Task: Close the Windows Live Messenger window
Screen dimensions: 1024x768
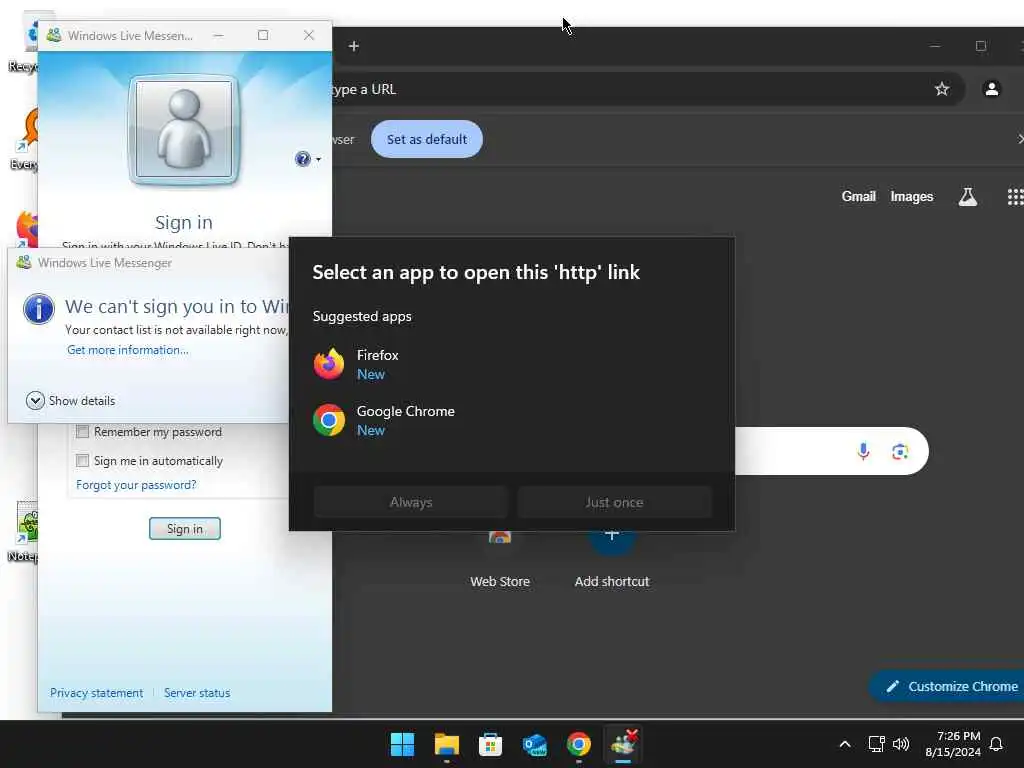Action: click(x=309, y=35)
